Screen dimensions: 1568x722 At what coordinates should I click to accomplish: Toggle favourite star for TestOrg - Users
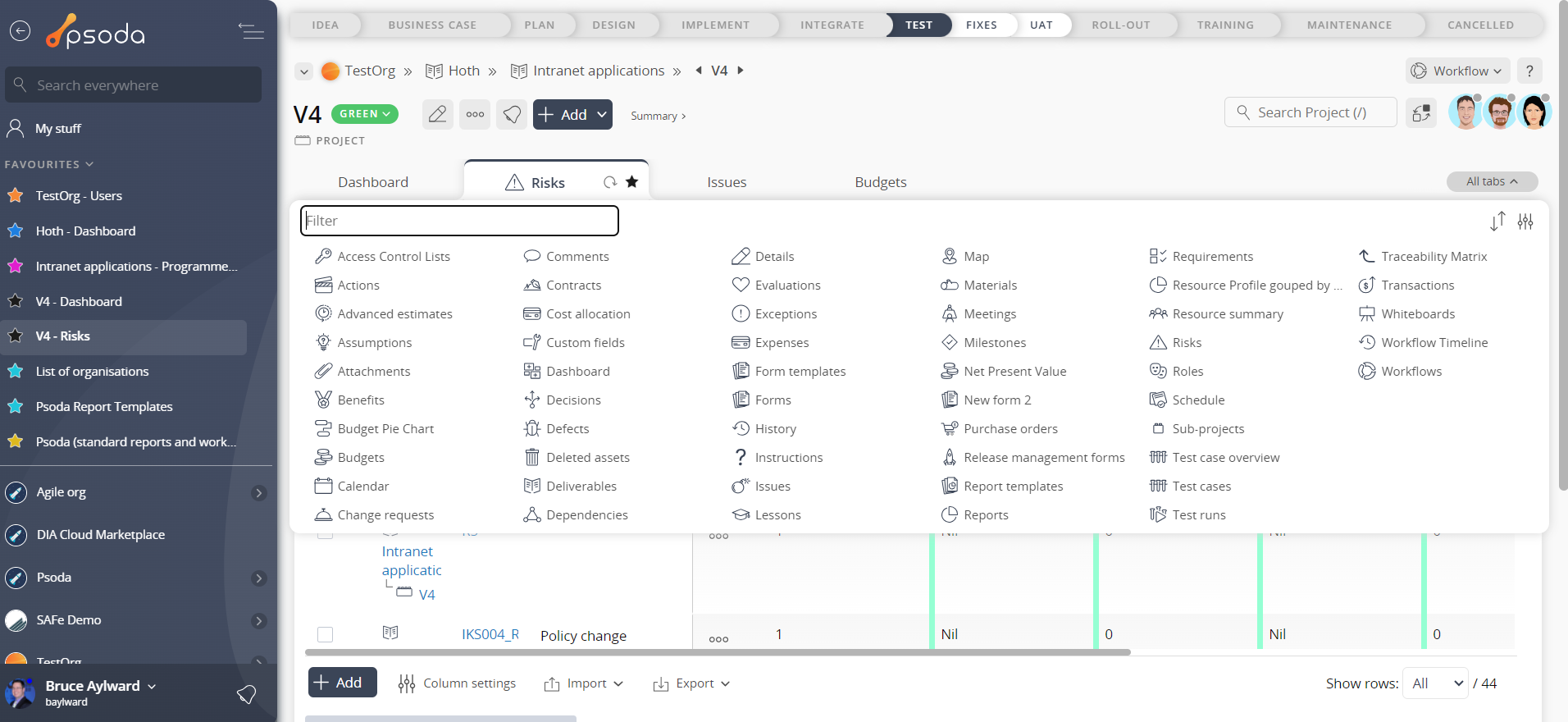coord(16,195)
